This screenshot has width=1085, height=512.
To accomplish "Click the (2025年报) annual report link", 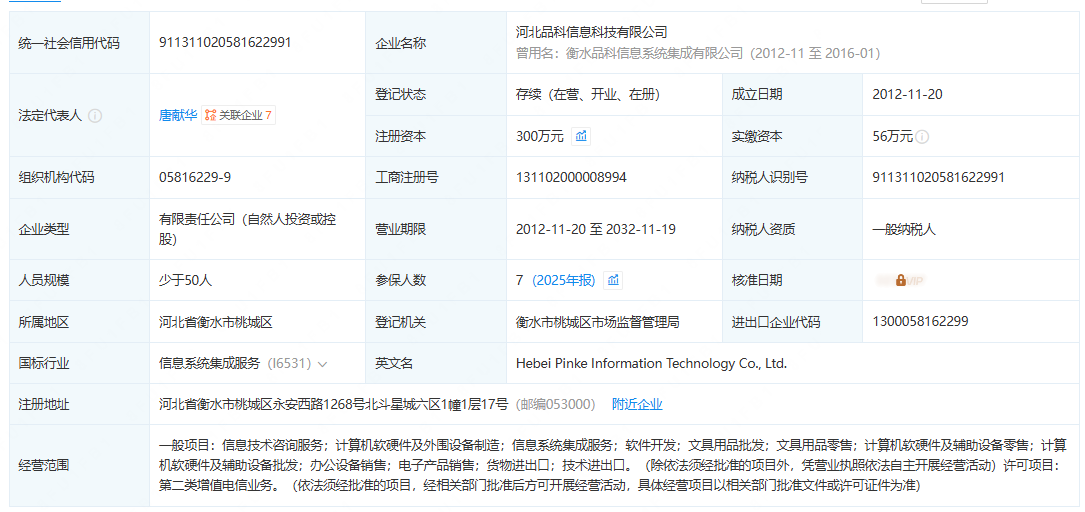I will coord(564,280).
